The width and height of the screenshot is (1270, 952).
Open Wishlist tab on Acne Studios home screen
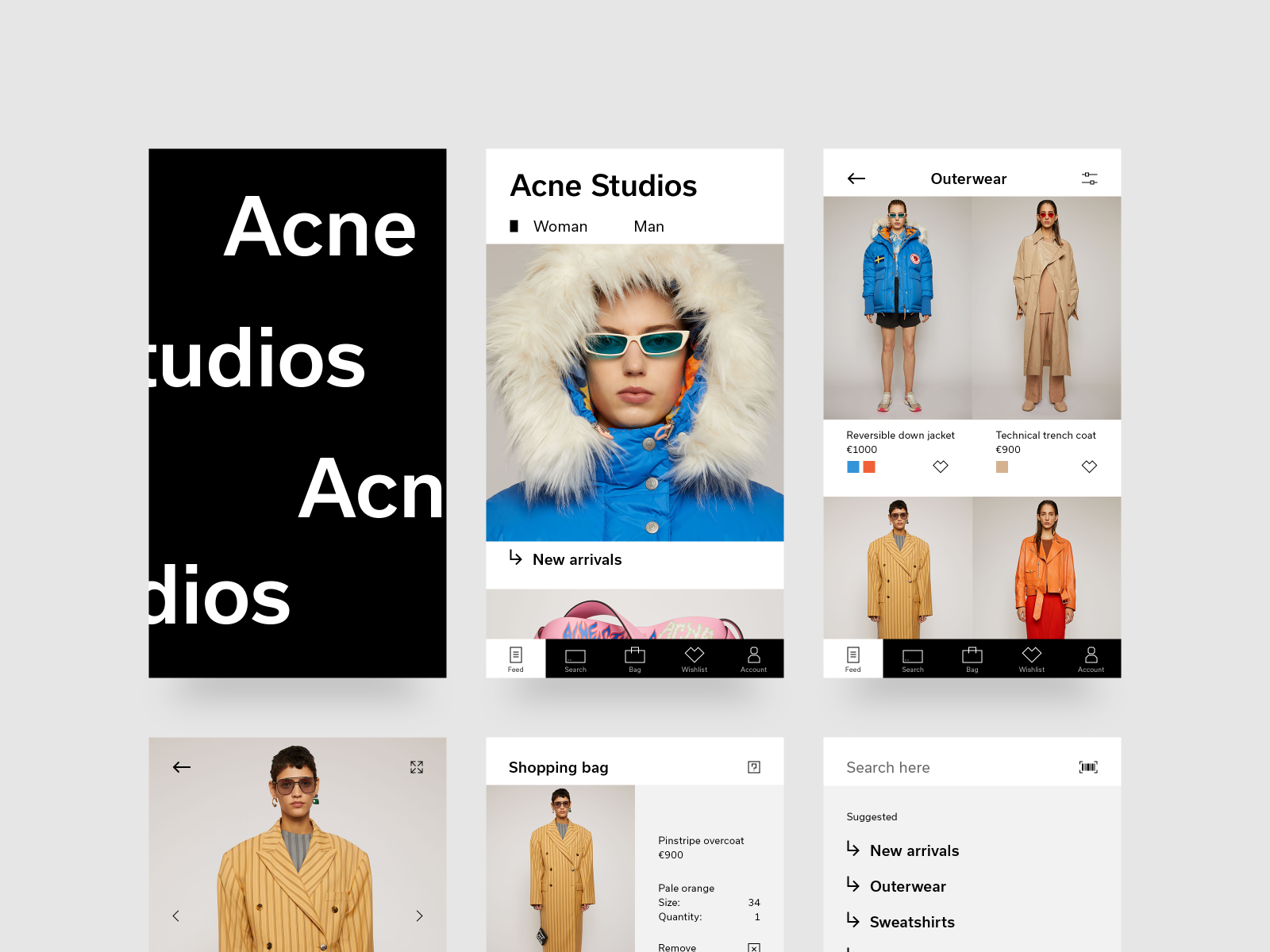click(x=695, y=658)
